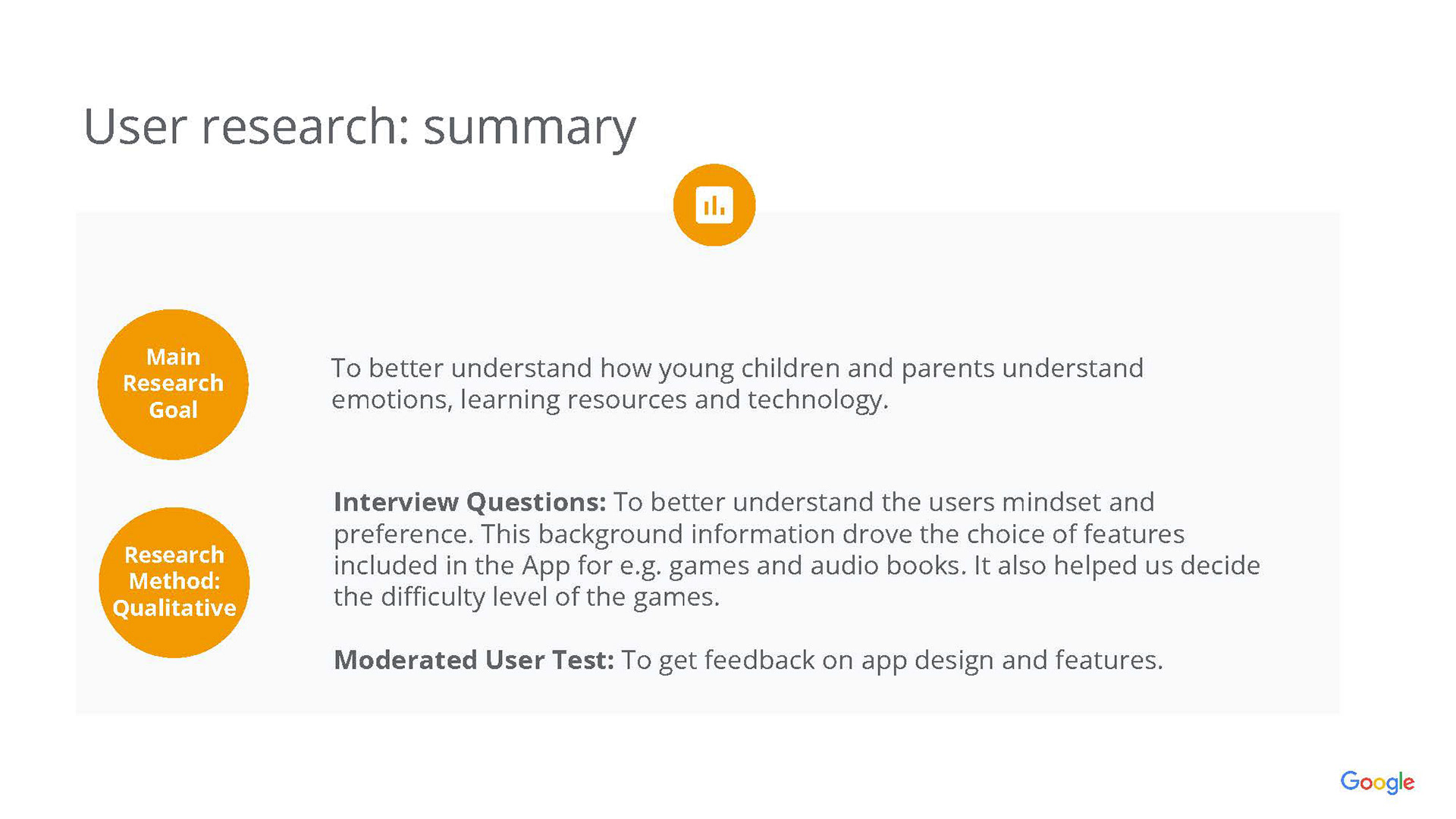This screenshot has width=1456, height=819.
Task: Click the Main Research Goal orange circle
Action: pos(173,384)
